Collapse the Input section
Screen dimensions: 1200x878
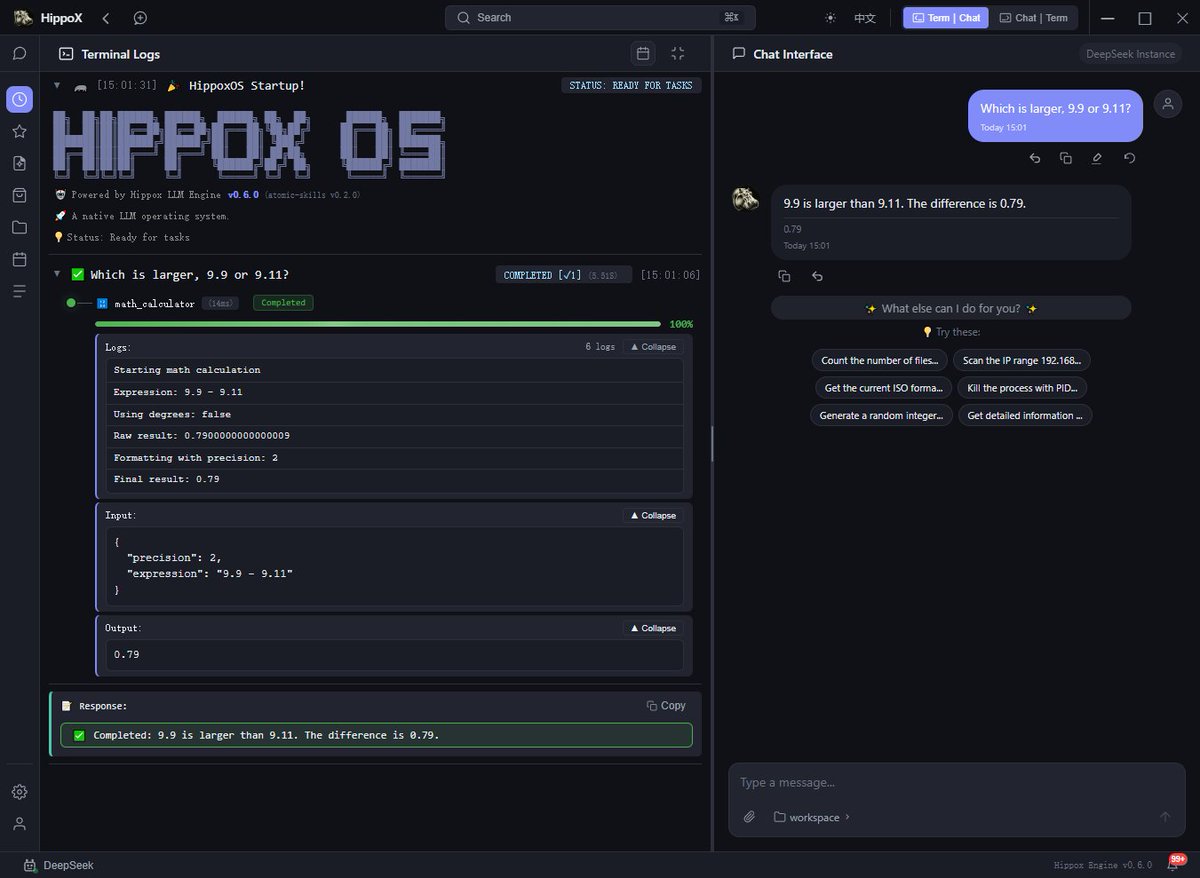653,516
